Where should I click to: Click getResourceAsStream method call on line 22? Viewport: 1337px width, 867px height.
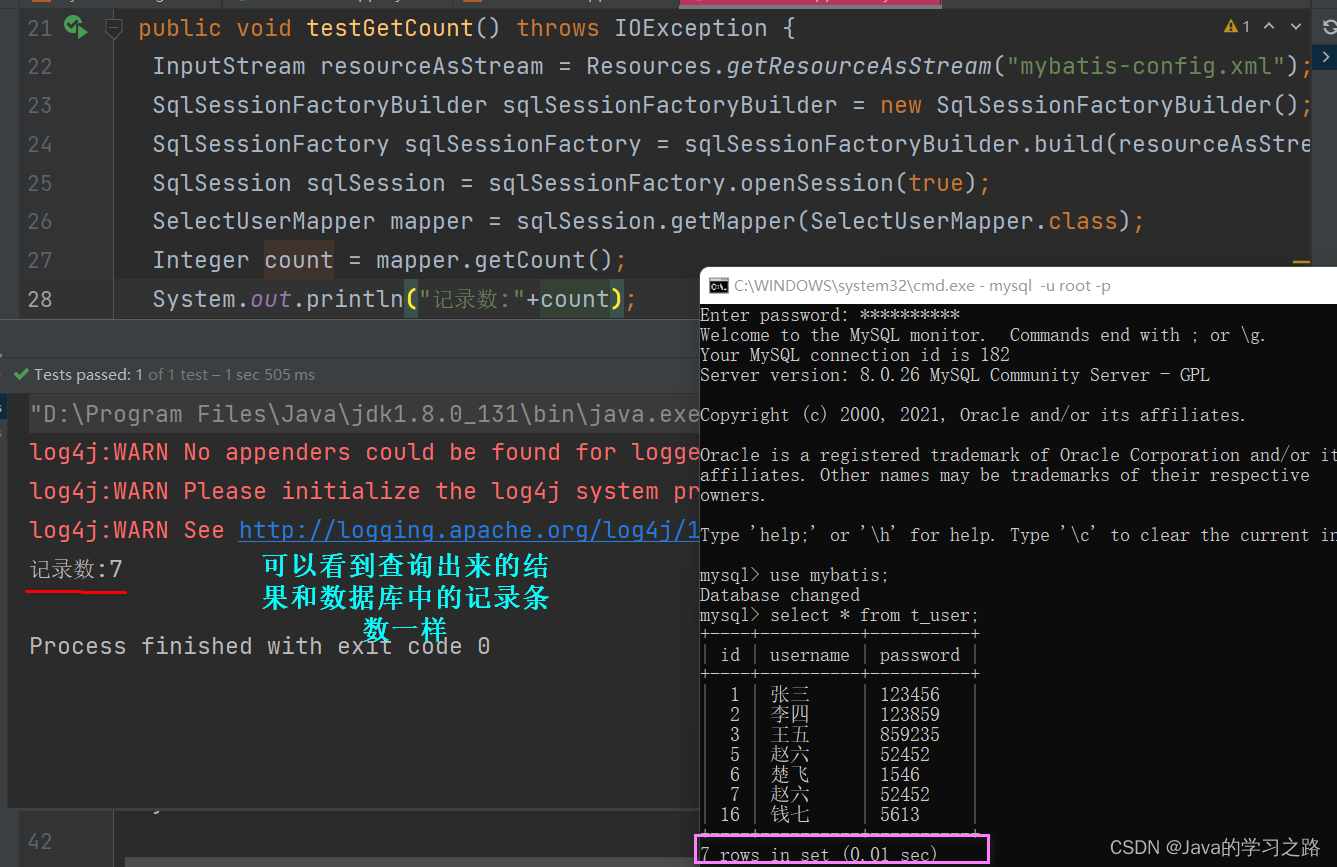[x=859, y=67]
